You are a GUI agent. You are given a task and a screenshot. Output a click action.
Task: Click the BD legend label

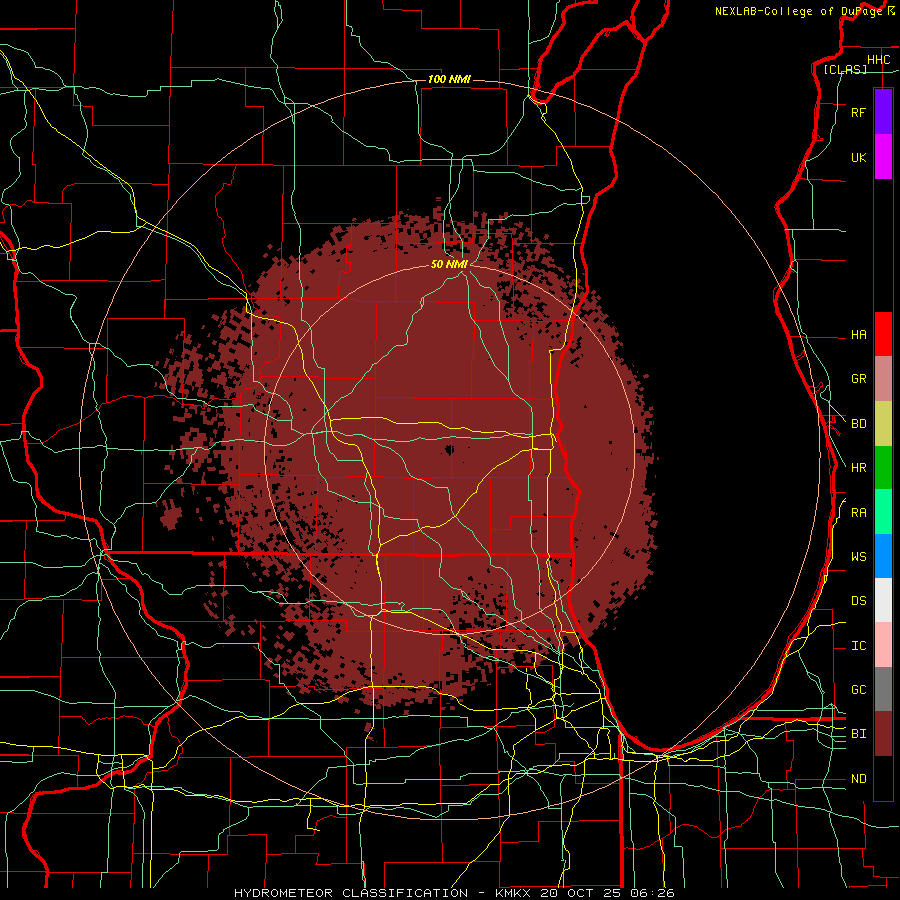coord(859,424)
